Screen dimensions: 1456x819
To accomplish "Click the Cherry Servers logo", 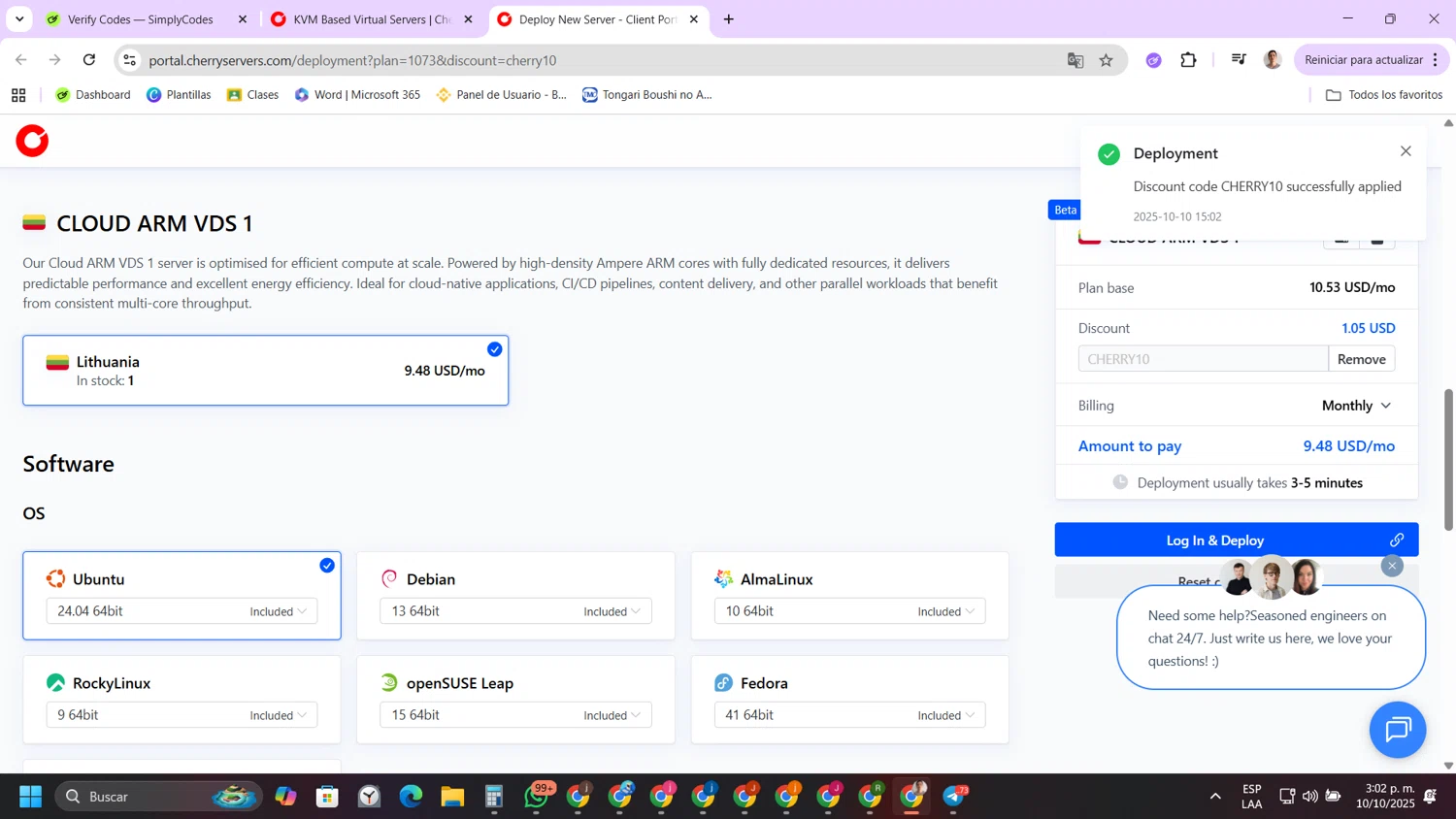I will pos(32,141).
